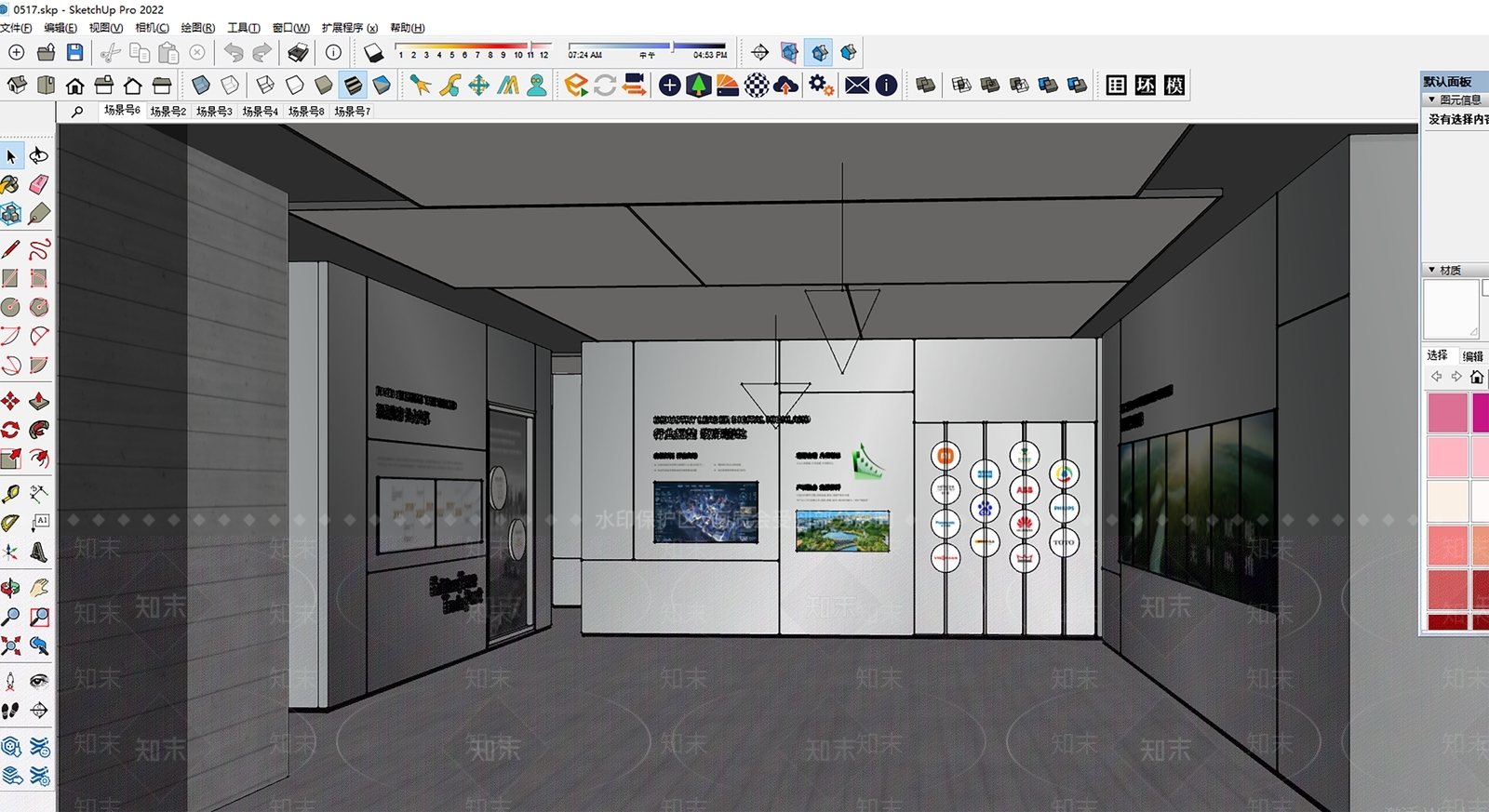
Task: Pick the Tape Measure tool
Action: (10, 494)
